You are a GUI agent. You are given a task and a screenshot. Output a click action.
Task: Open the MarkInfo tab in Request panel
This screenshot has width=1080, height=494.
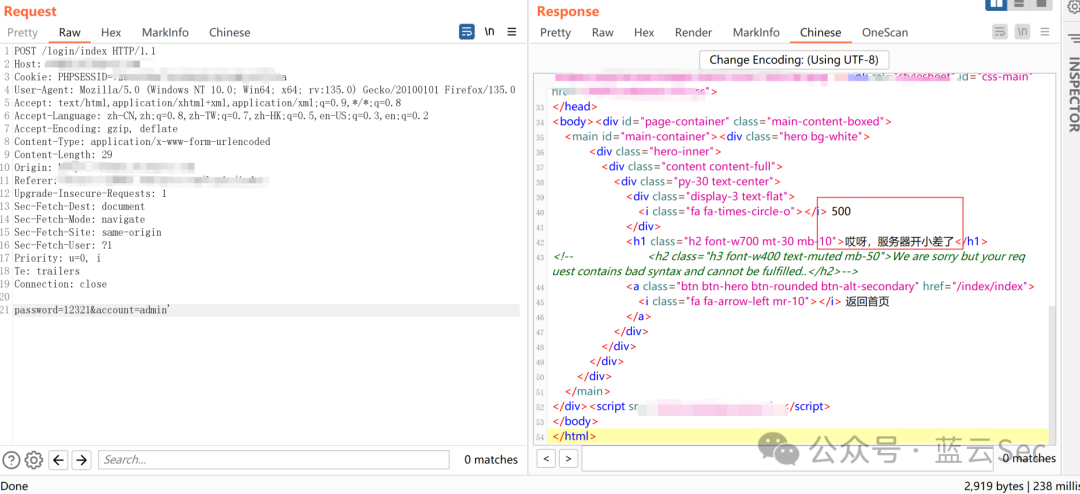point(165,32)
